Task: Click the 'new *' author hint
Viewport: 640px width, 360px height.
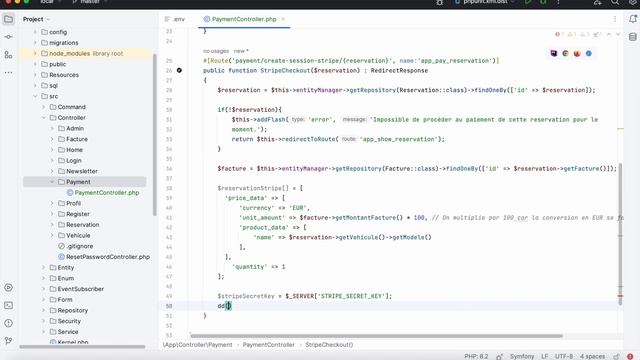Action: click(x=241, y=51)
